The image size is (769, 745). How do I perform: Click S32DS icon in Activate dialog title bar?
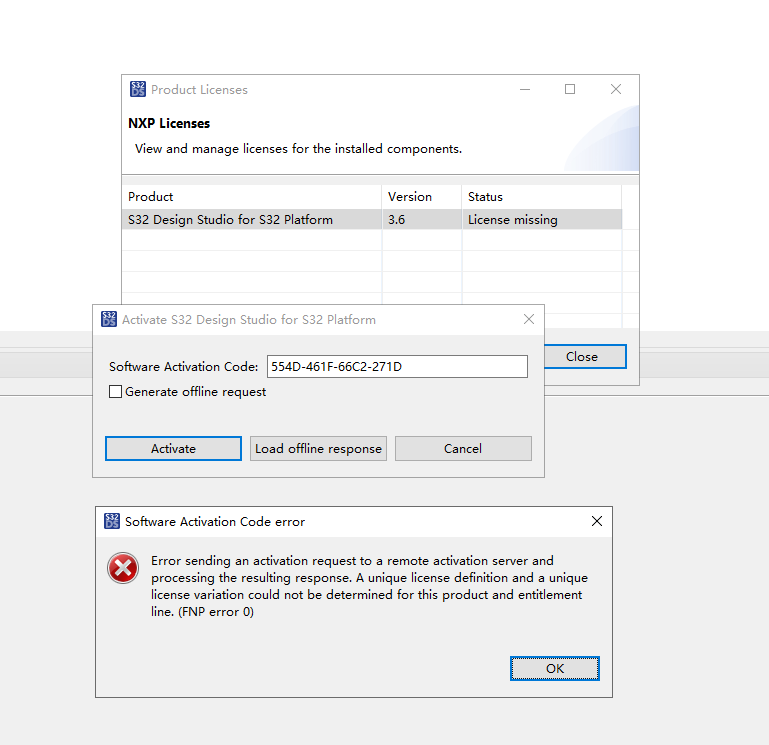[x=109, y=319]
